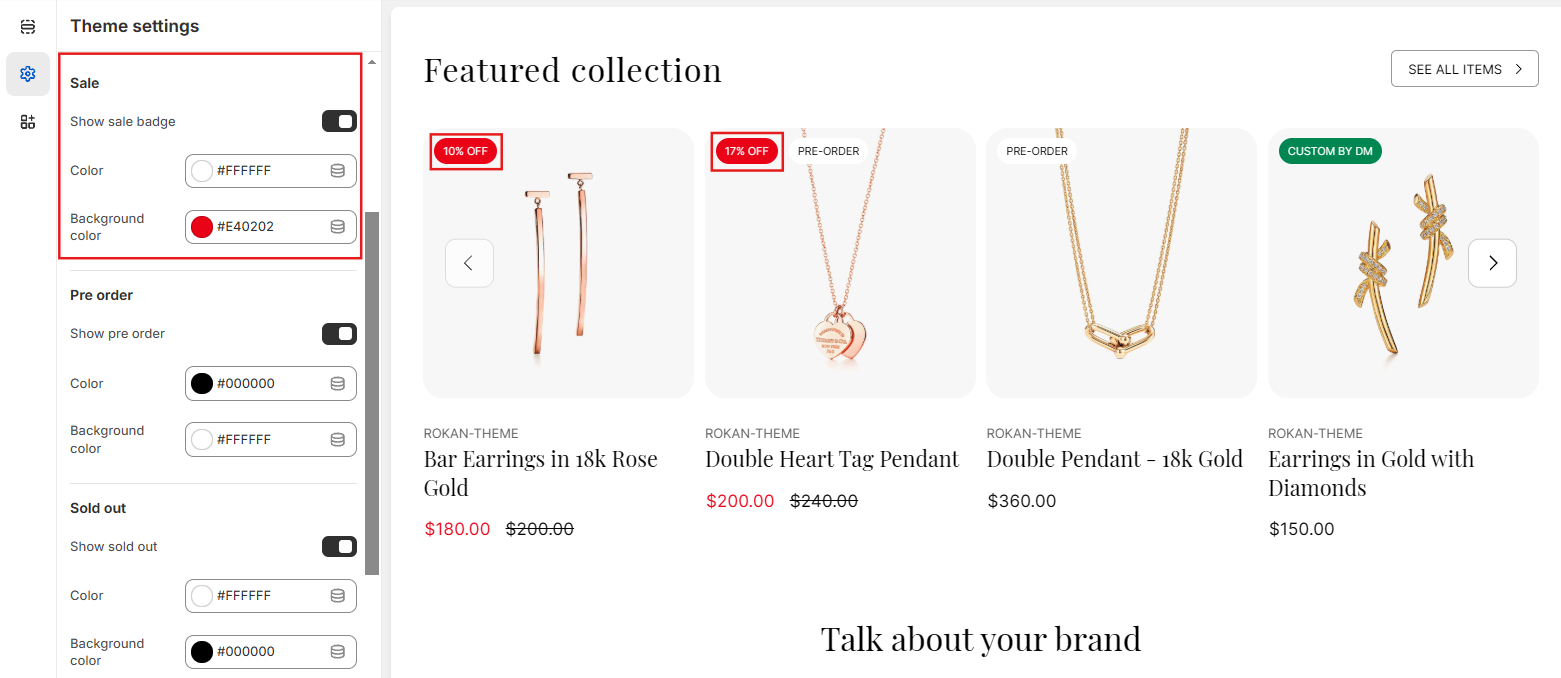Open the Theme settings gear icon

coord(28,74)
